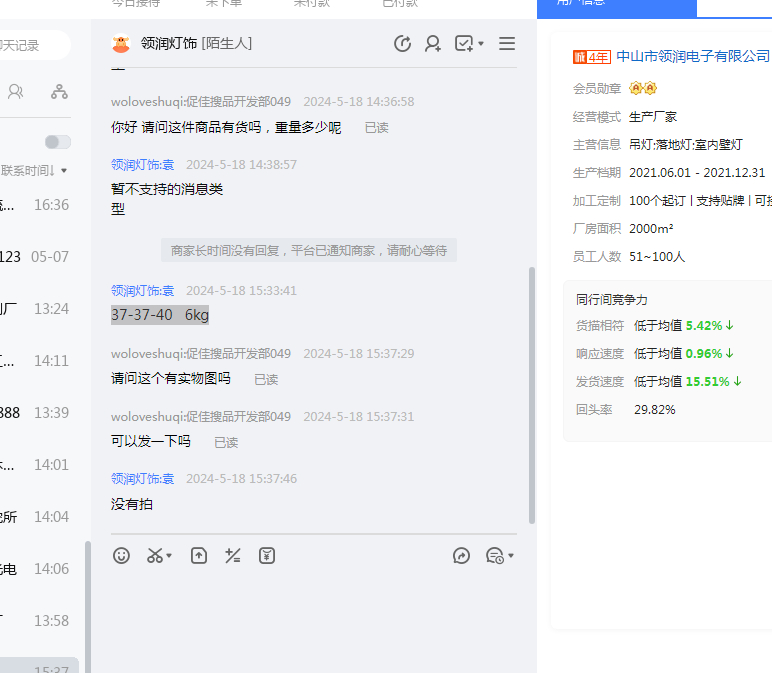The height and width of the screenshot is (673, 772).
Task: Open the 联系时间 sort dropdown
Action: point(35,171)
